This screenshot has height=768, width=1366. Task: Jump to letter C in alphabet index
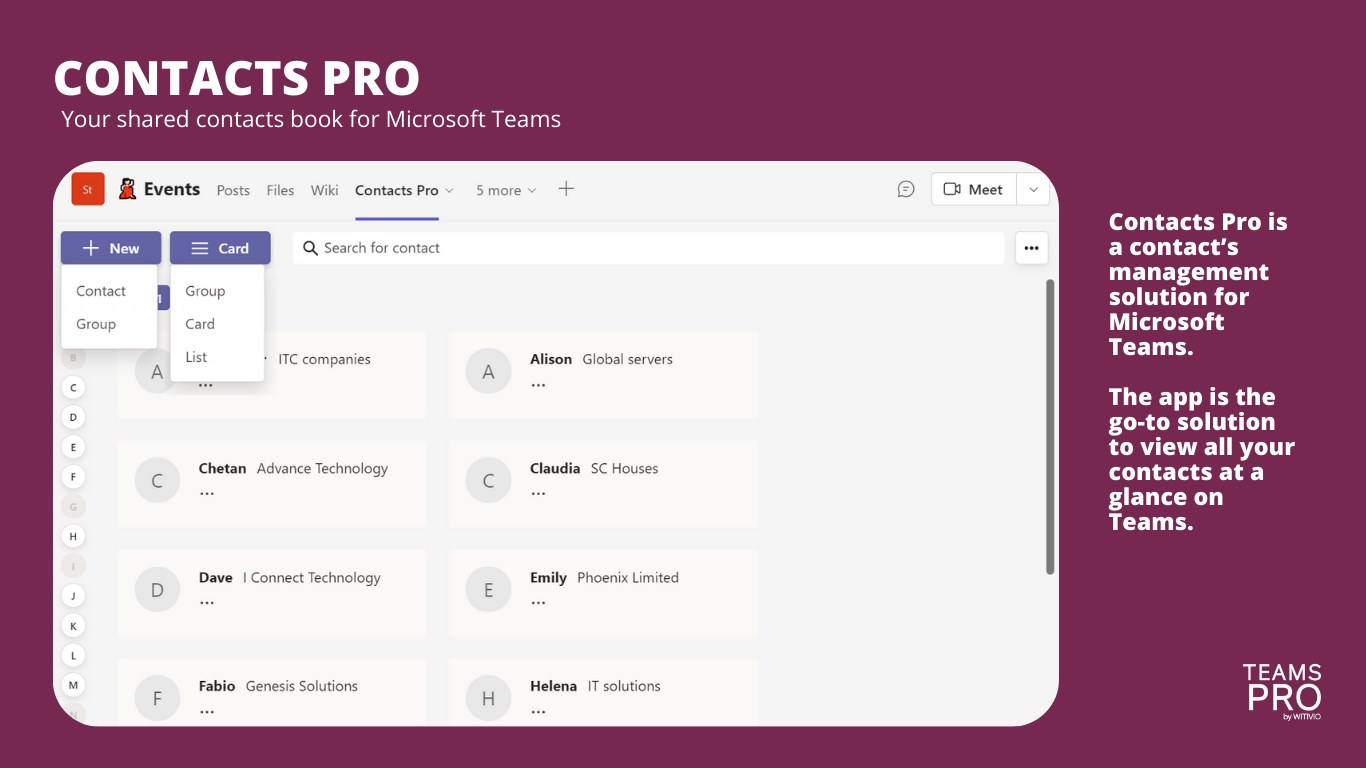coord(73,387)
